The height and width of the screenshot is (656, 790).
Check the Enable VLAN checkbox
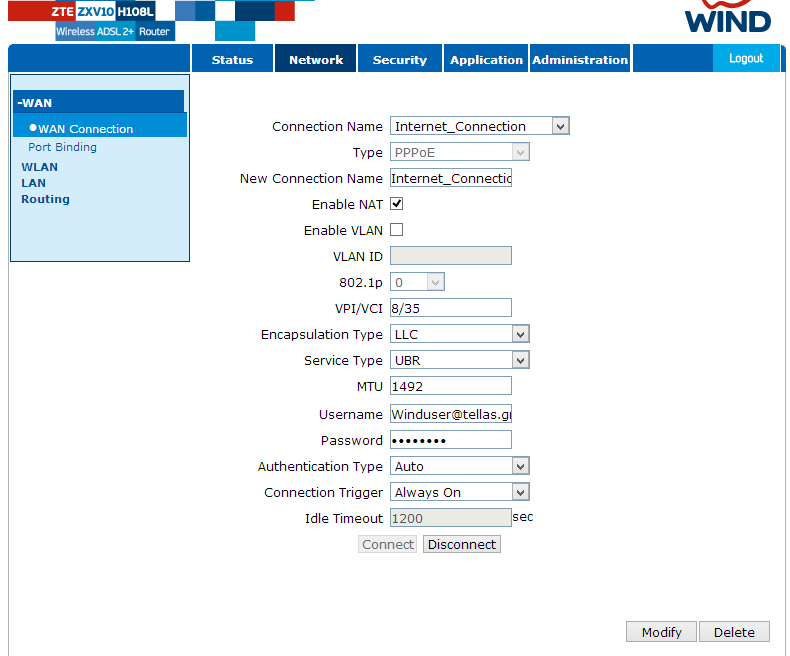click(397, 230)
